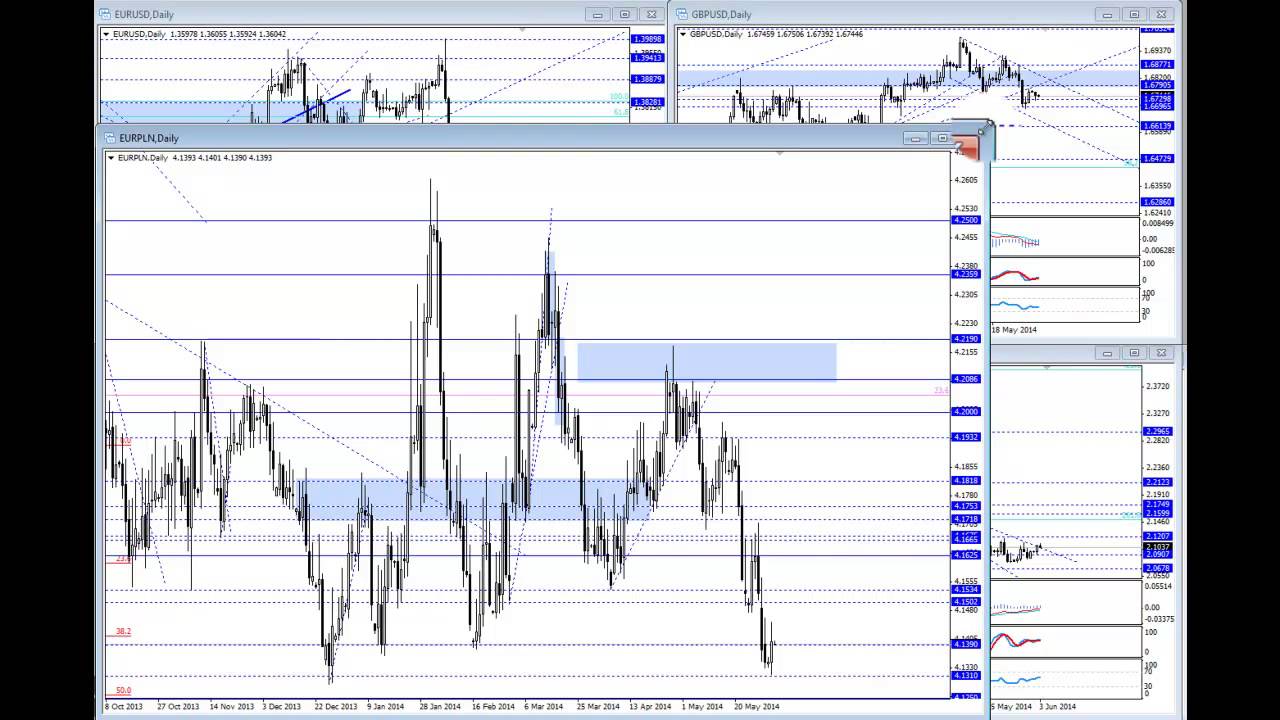Click the 22 Dec 2013 date label
The height and width of the screenshot is (720, 1280).
click(x=336, y=706)
